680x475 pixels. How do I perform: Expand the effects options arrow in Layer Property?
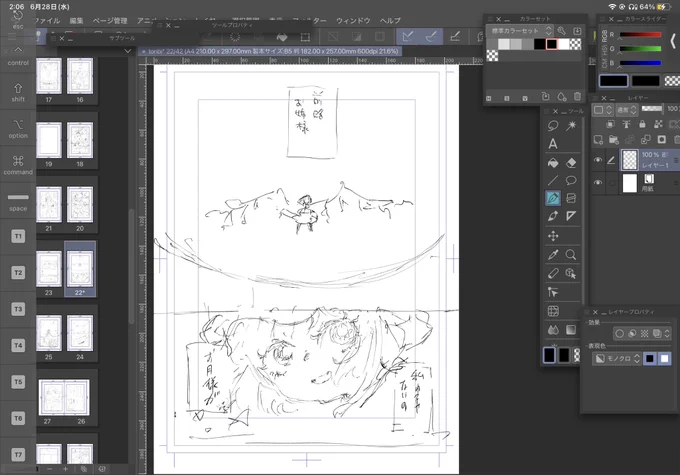667,333
